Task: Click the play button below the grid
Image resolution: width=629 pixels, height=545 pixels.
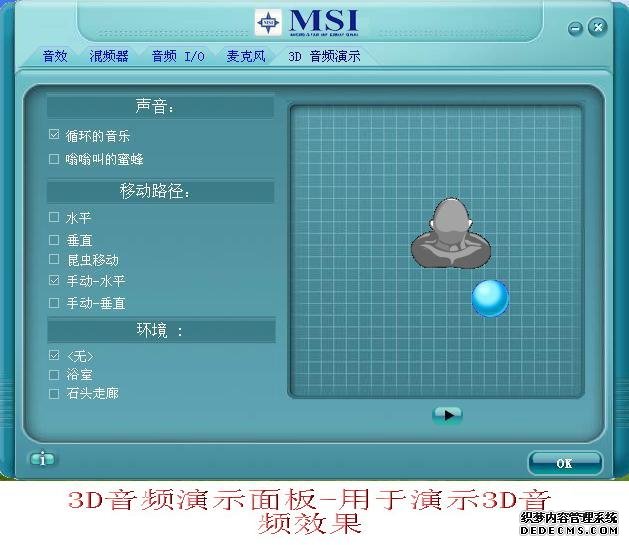Action: click(x=446, y=414)
